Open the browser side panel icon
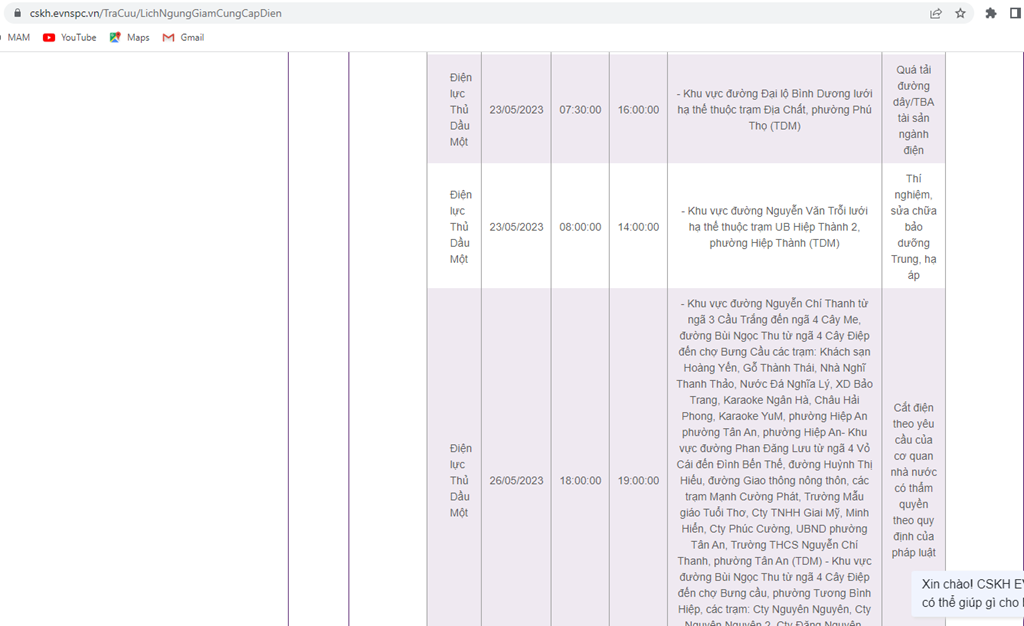The height and width of the screenshot is (626, 1024). coord(1016,13)
